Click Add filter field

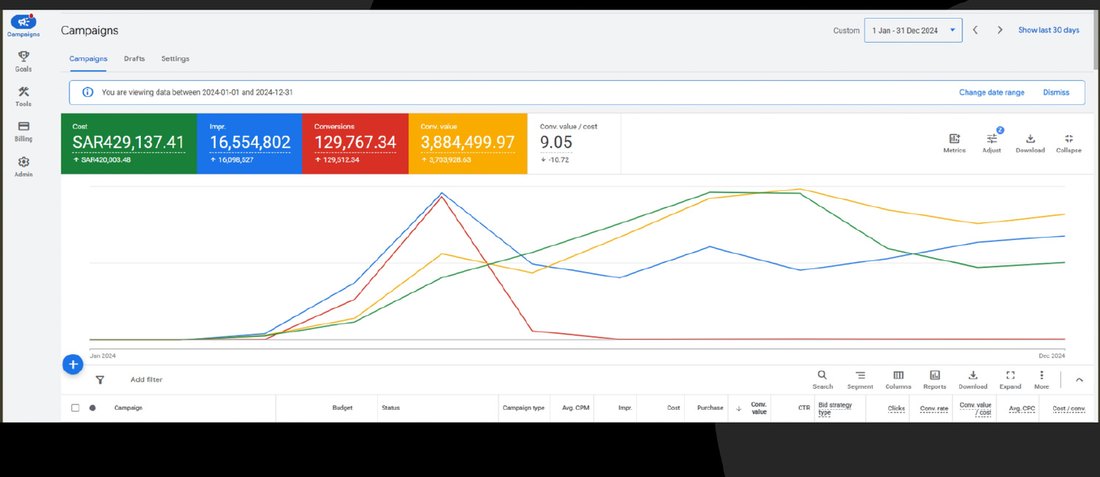[146, 379]
